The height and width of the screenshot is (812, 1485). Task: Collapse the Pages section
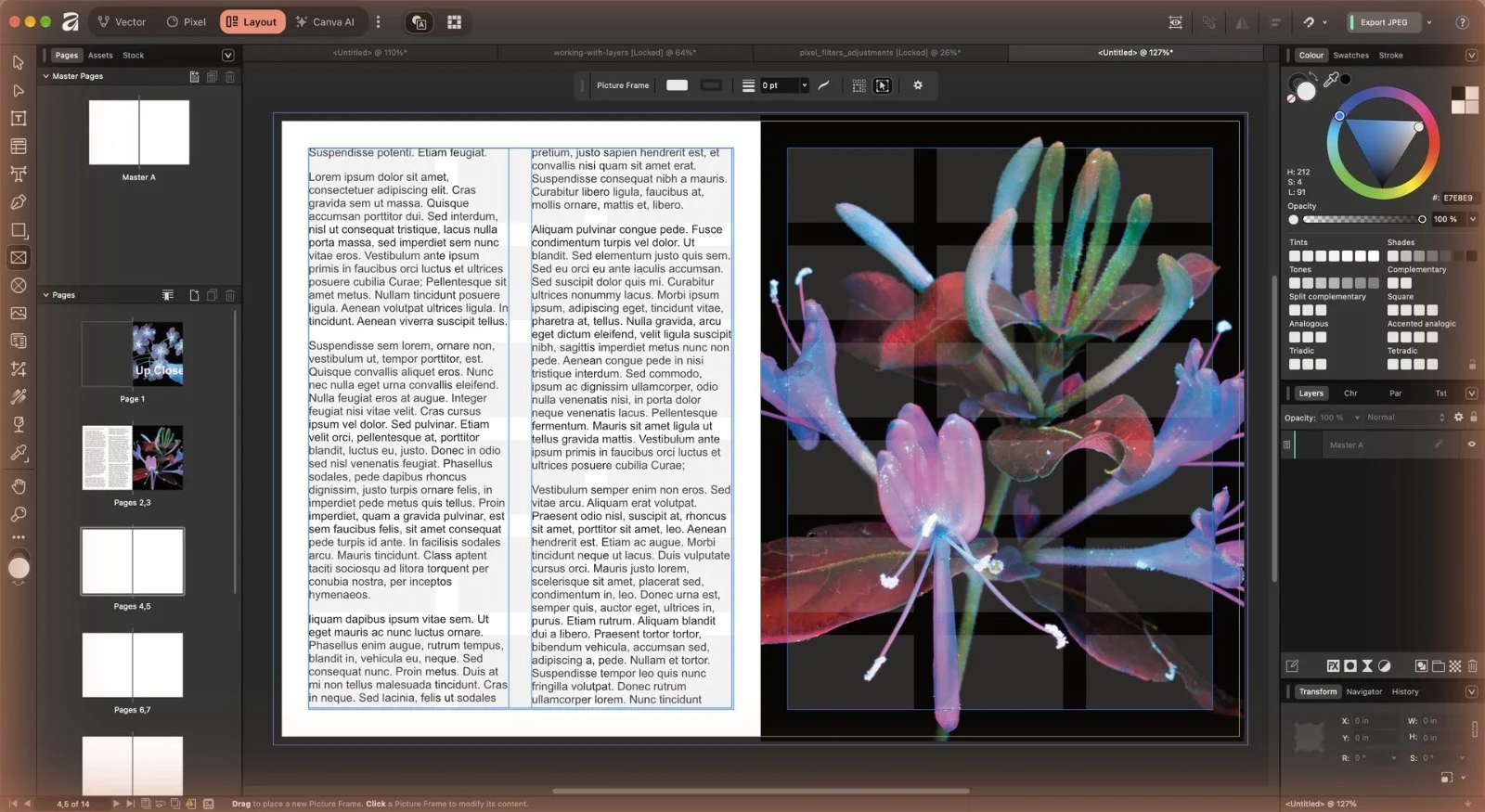coord(45,295)
